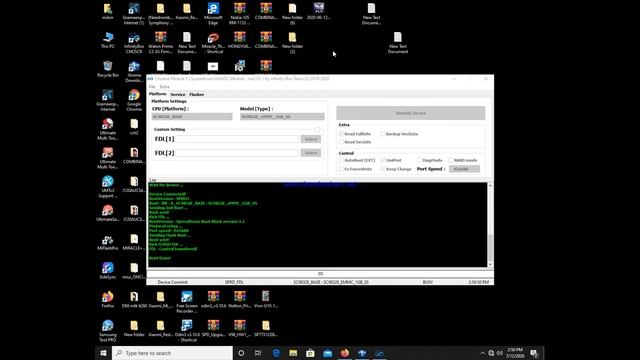Open the D88 mtk 6260 desktop file
640x360 pixels.
134,299
